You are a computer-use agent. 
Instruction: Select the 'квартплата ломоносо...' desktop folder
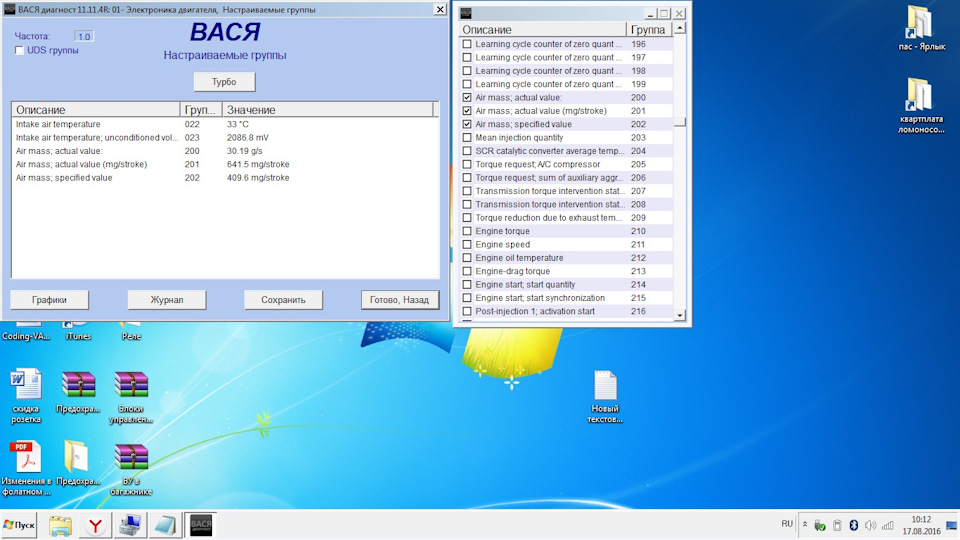[x=921, y=105]
